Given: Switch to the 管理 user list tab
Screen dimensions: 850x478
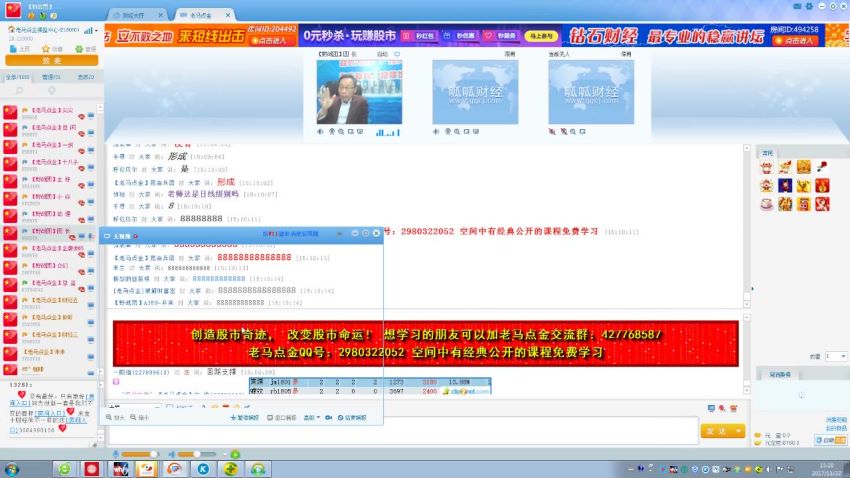Looking at the screenshot, I should pos(51,77).
